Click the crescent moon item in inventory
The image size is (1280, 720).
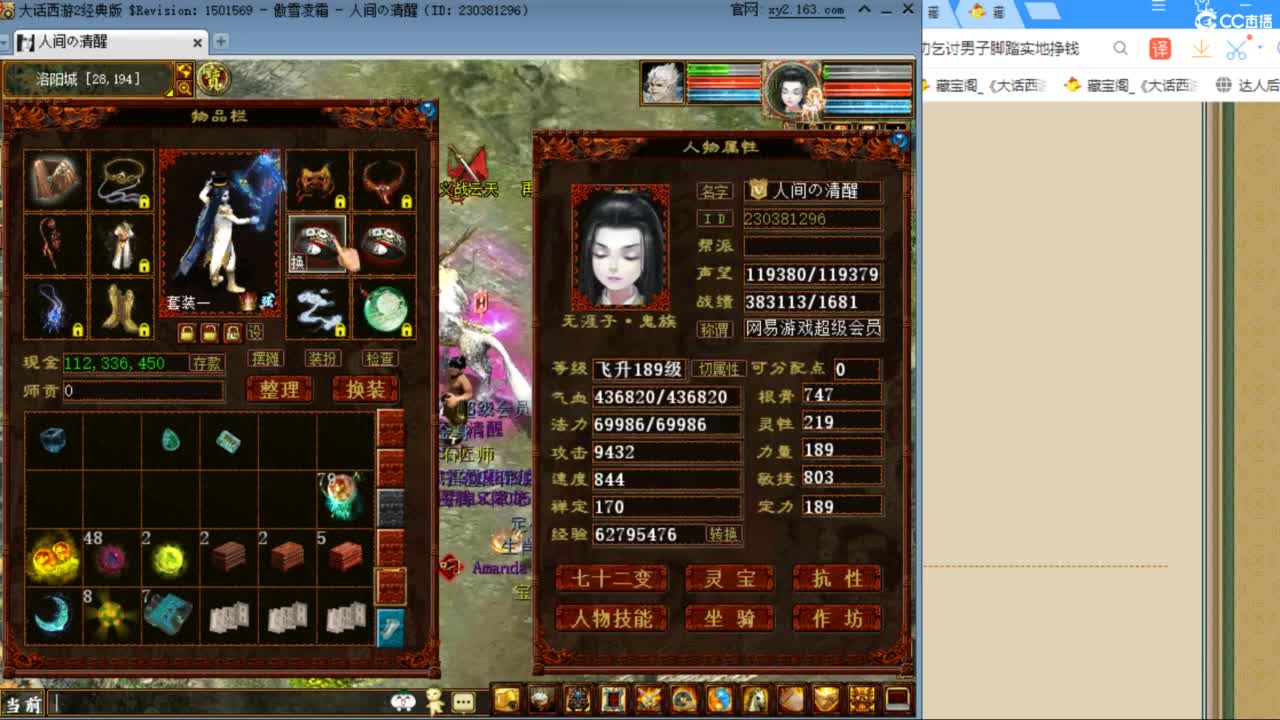pyautogui.click(x=52, y=614)
